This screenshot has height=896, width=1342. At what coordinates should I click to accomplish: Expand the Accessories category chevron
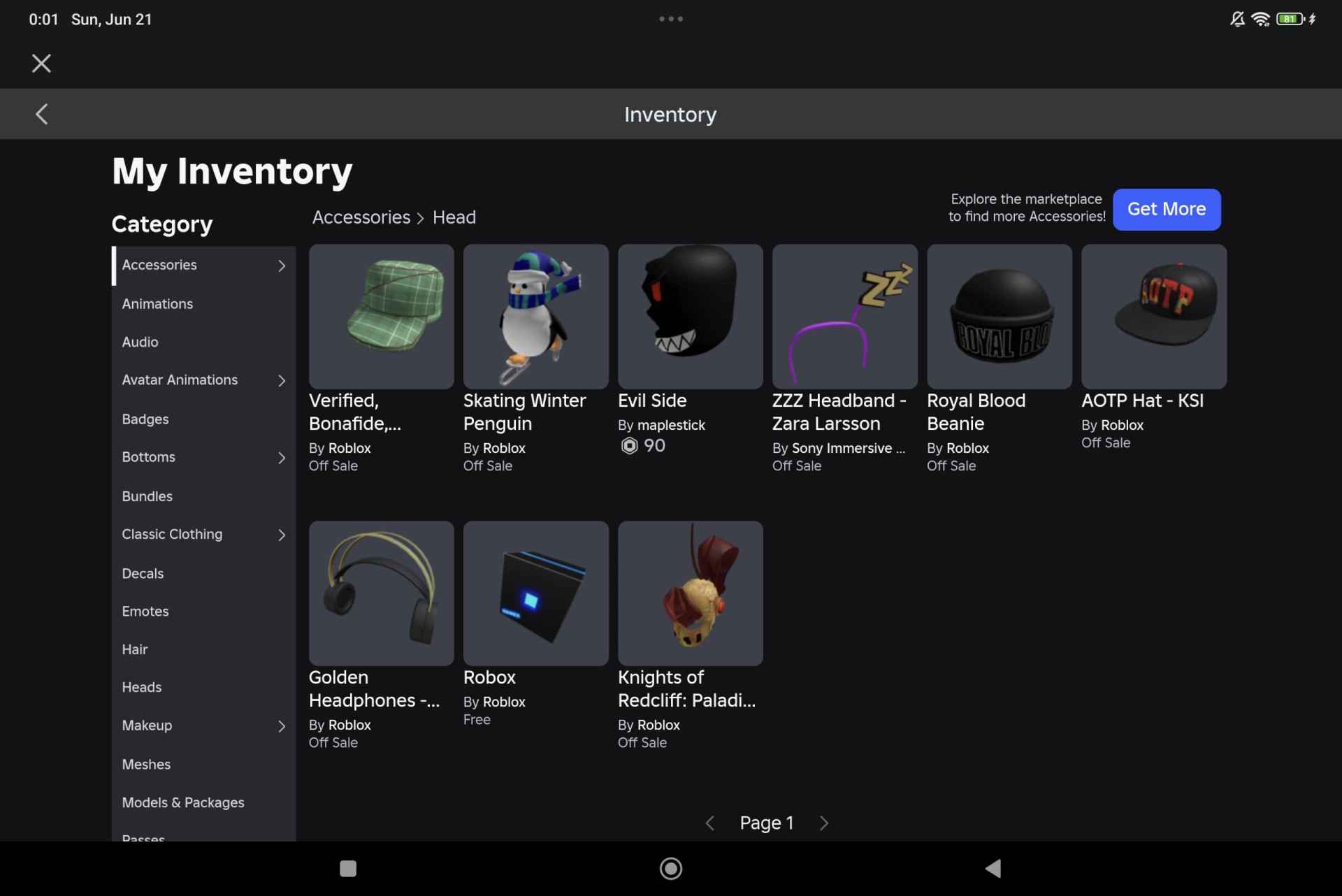pos(282,266)
